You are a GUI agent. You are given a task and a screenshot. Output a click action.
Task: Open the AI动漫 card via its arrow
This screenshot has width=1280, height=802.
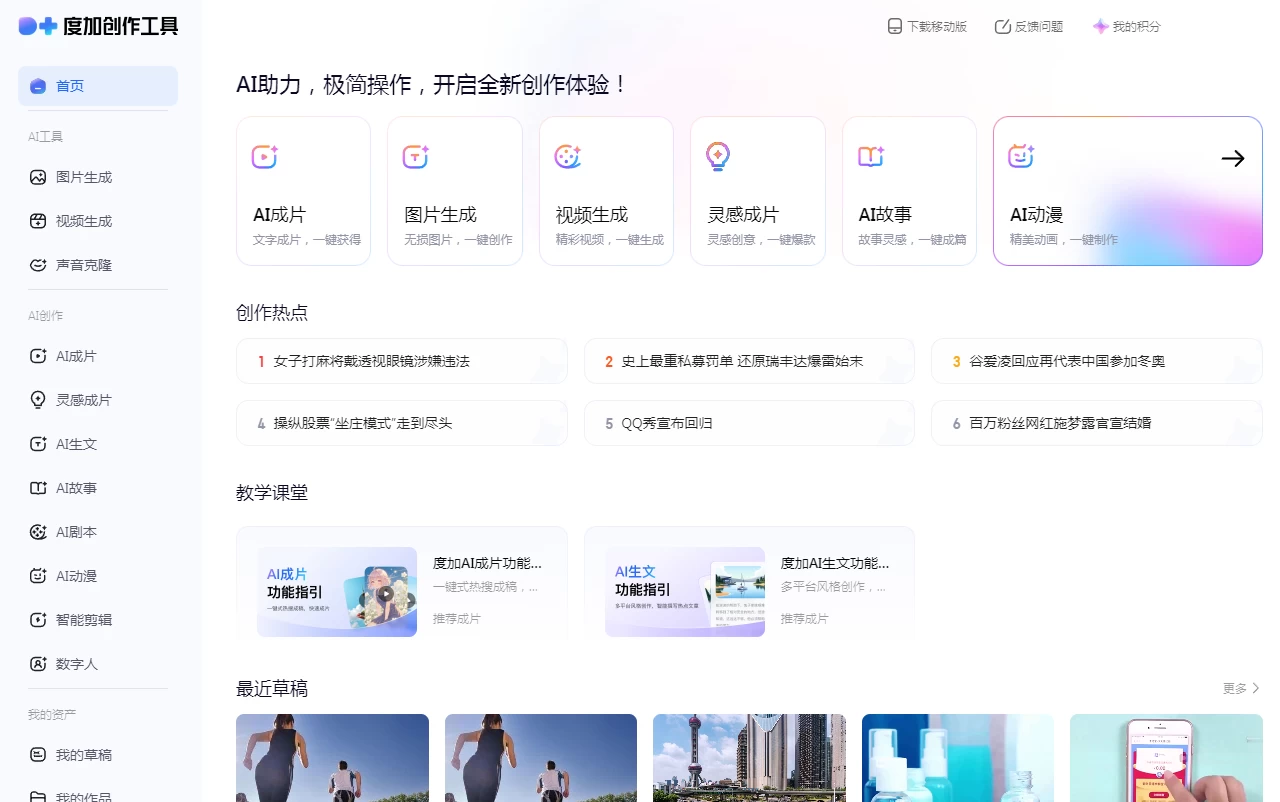click(x=1232, y=158)
